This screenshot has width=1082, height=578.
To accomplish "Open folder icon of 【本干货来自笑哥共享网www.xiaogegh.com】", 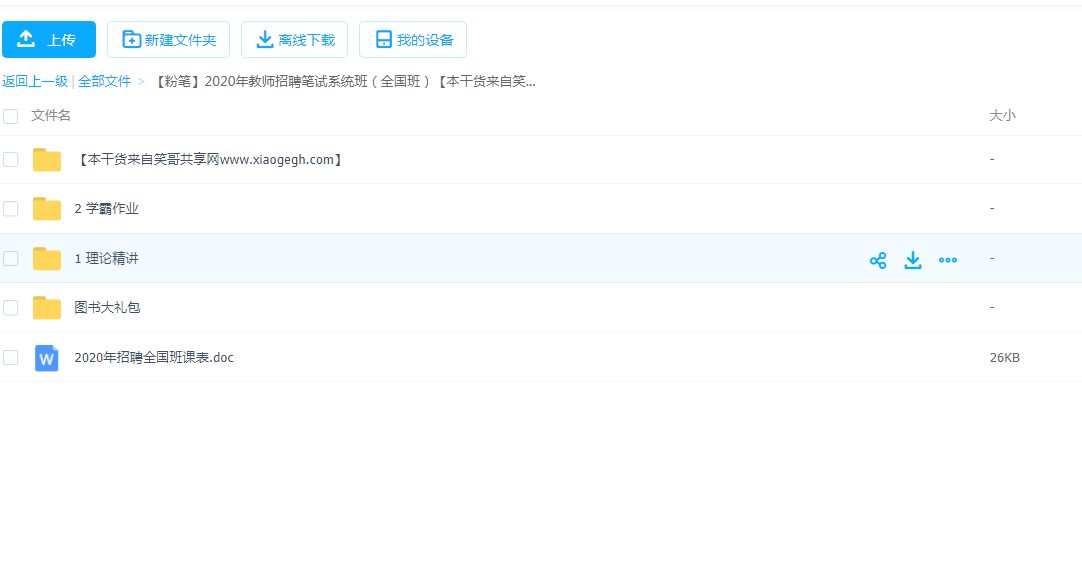I will [x=47, y=159].
